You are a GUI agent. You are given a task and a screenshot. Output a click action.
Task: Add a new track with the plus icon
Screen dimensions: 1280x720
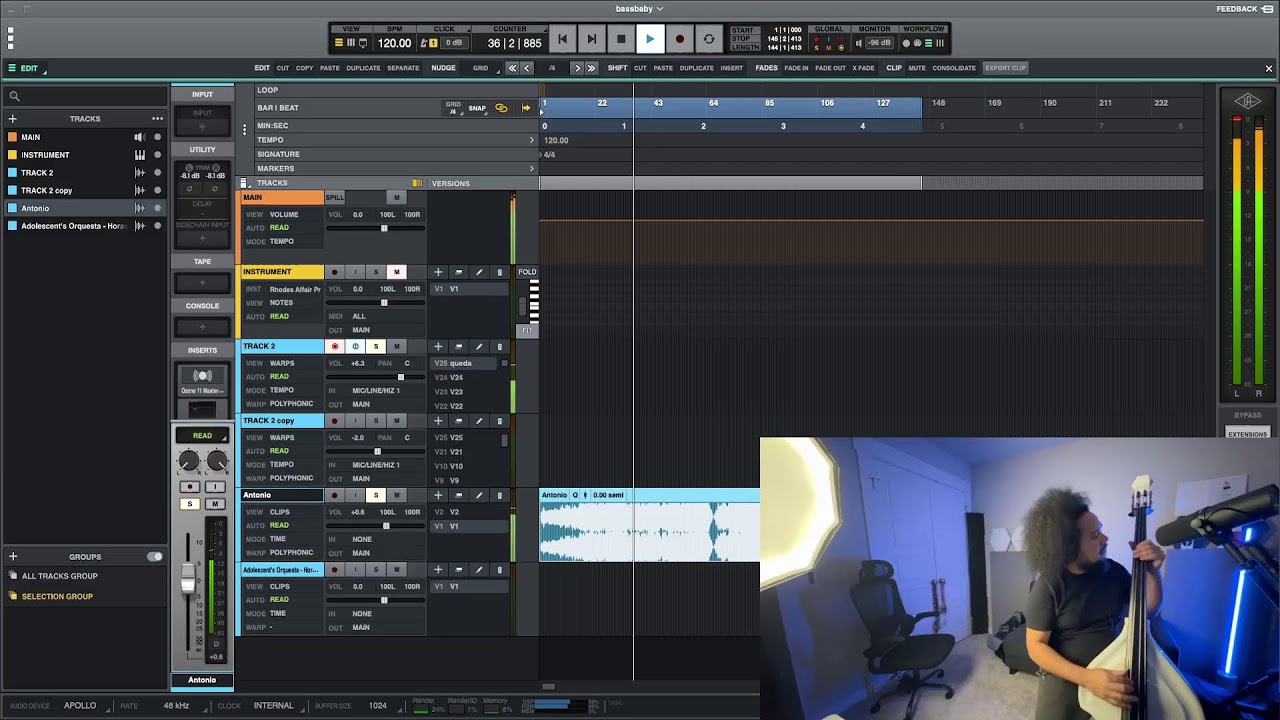click(x=13, y=119)
